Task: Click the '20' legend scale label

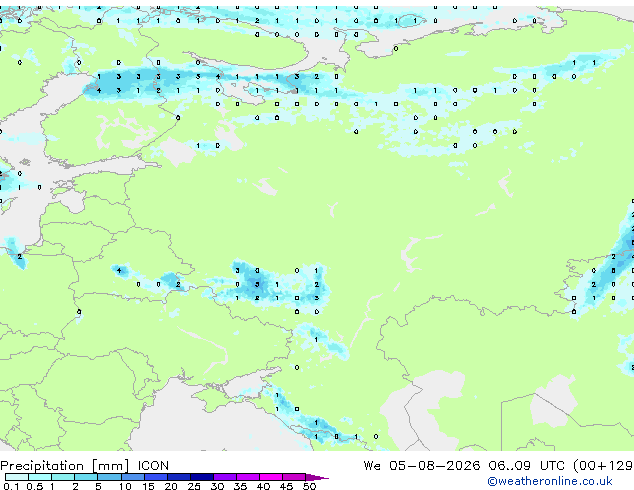Action: coord(171,486)
